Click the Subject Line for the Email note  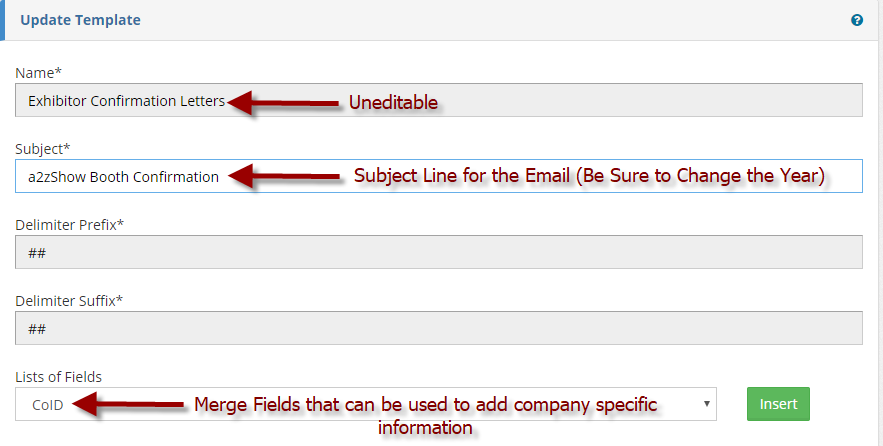click(x=590, y=176)
